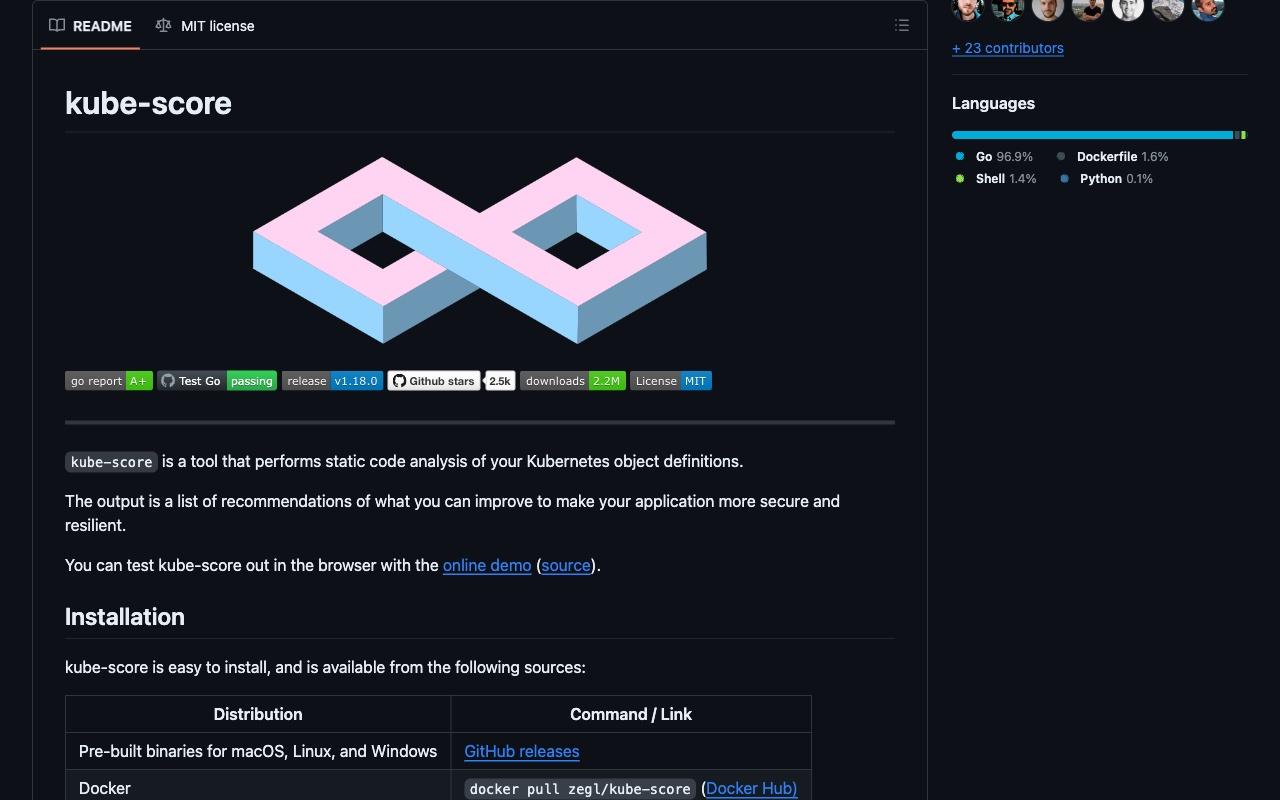
Task: Select the Python 0.1% language entry
Action: click(x=1106, y=179)
